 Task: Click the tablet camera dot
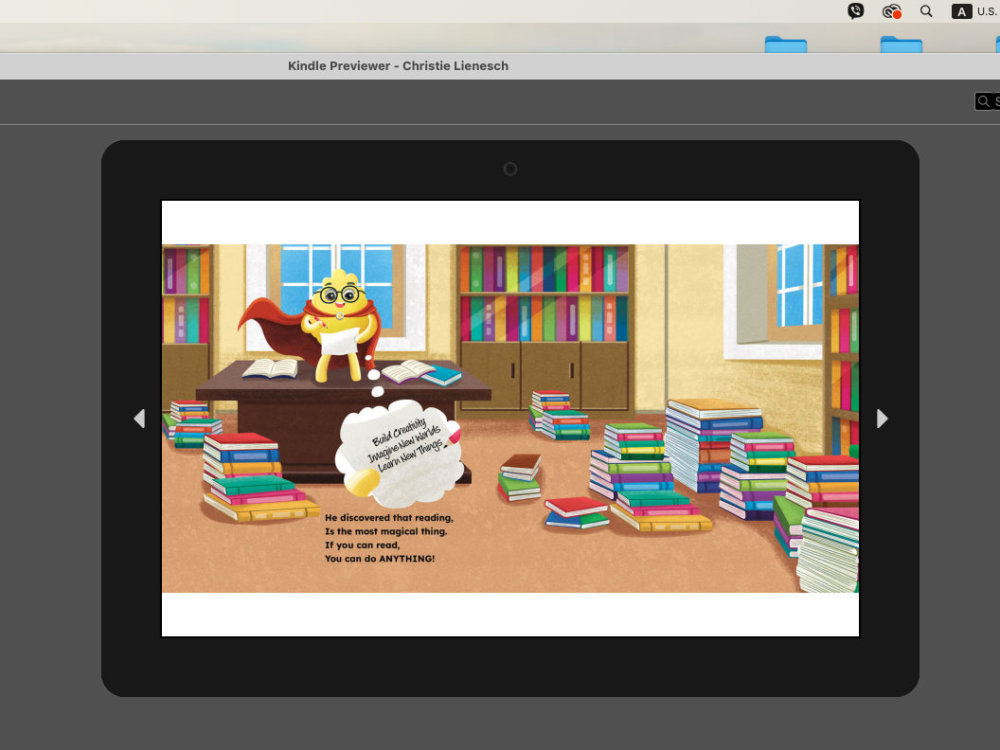point(510,169)
